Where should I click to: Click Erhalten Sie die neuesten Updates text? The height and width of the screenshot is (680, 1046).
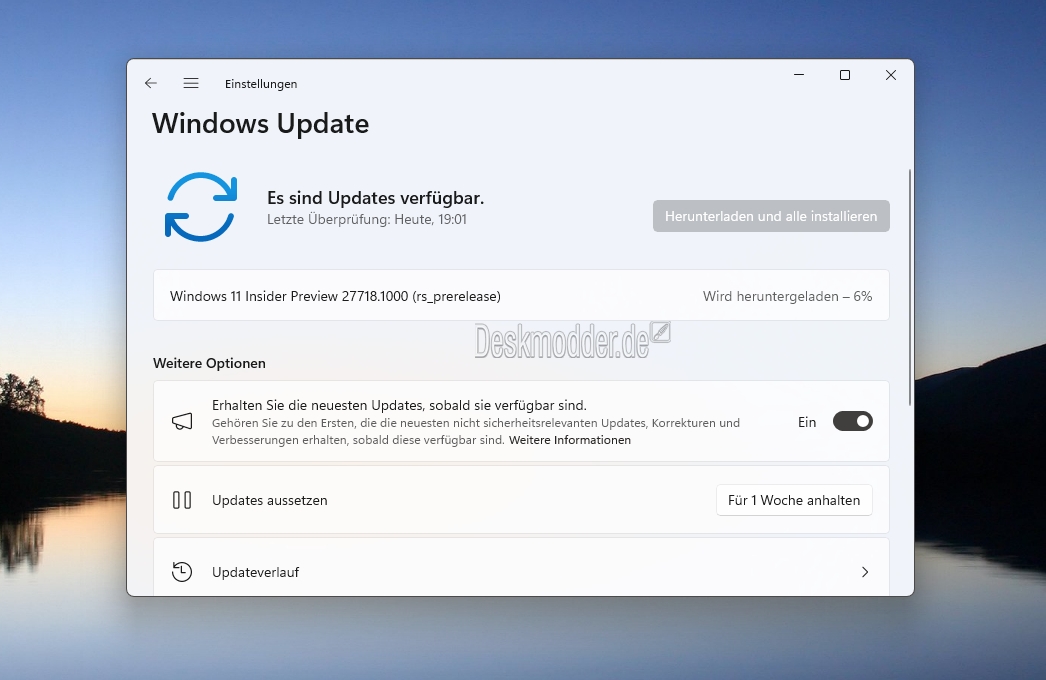coord(400,405)
